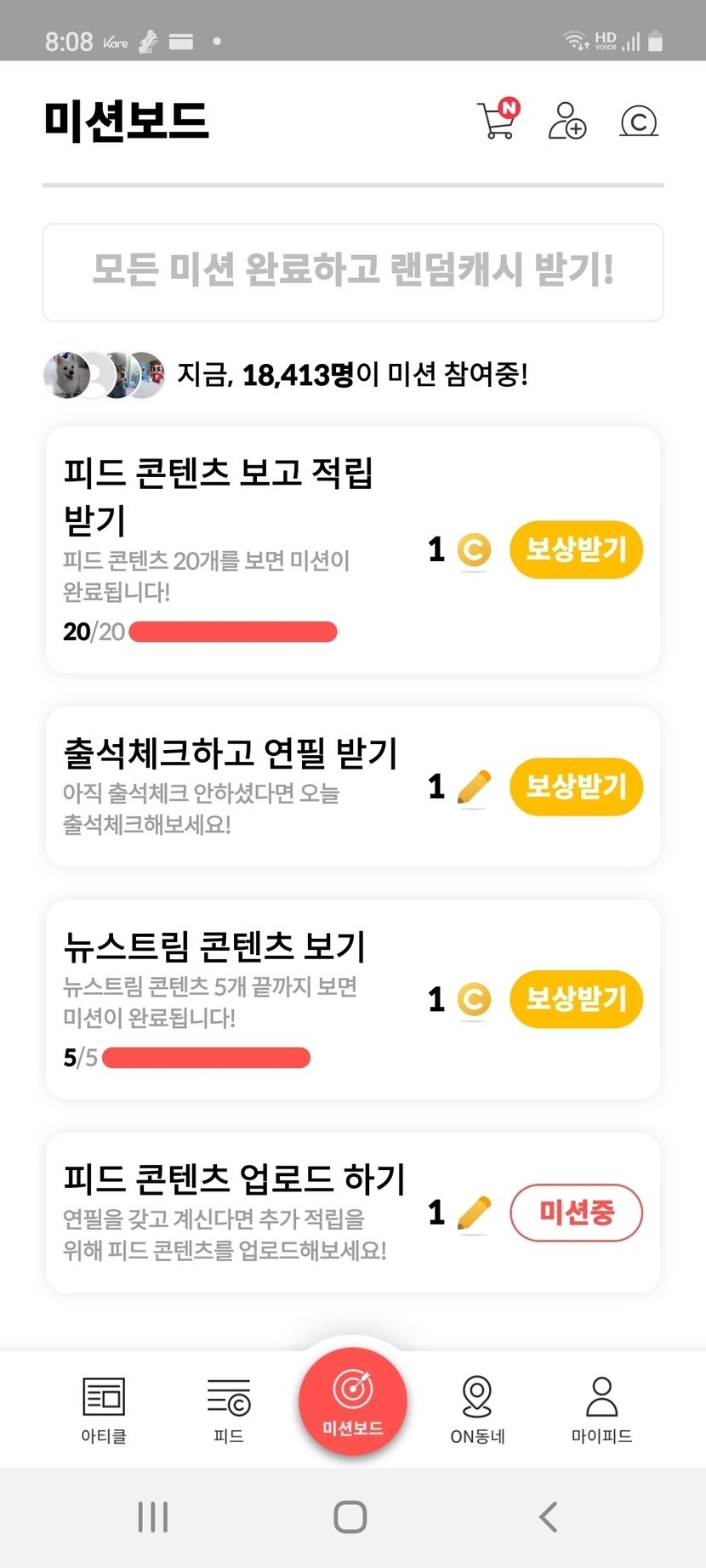The height and width of the screenshot is (1568, 706).
Task: Open the ON동네 tab
Action: tap(477, 1409)
